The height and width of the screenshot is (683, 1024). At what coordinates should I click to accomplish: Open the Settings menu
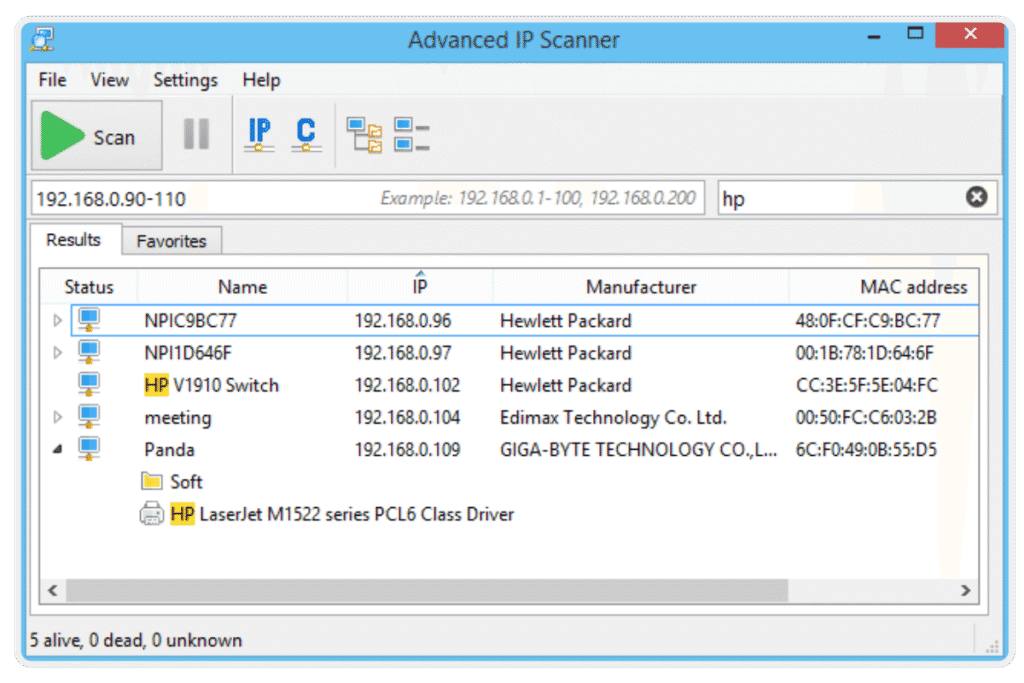tap(185, 80)
